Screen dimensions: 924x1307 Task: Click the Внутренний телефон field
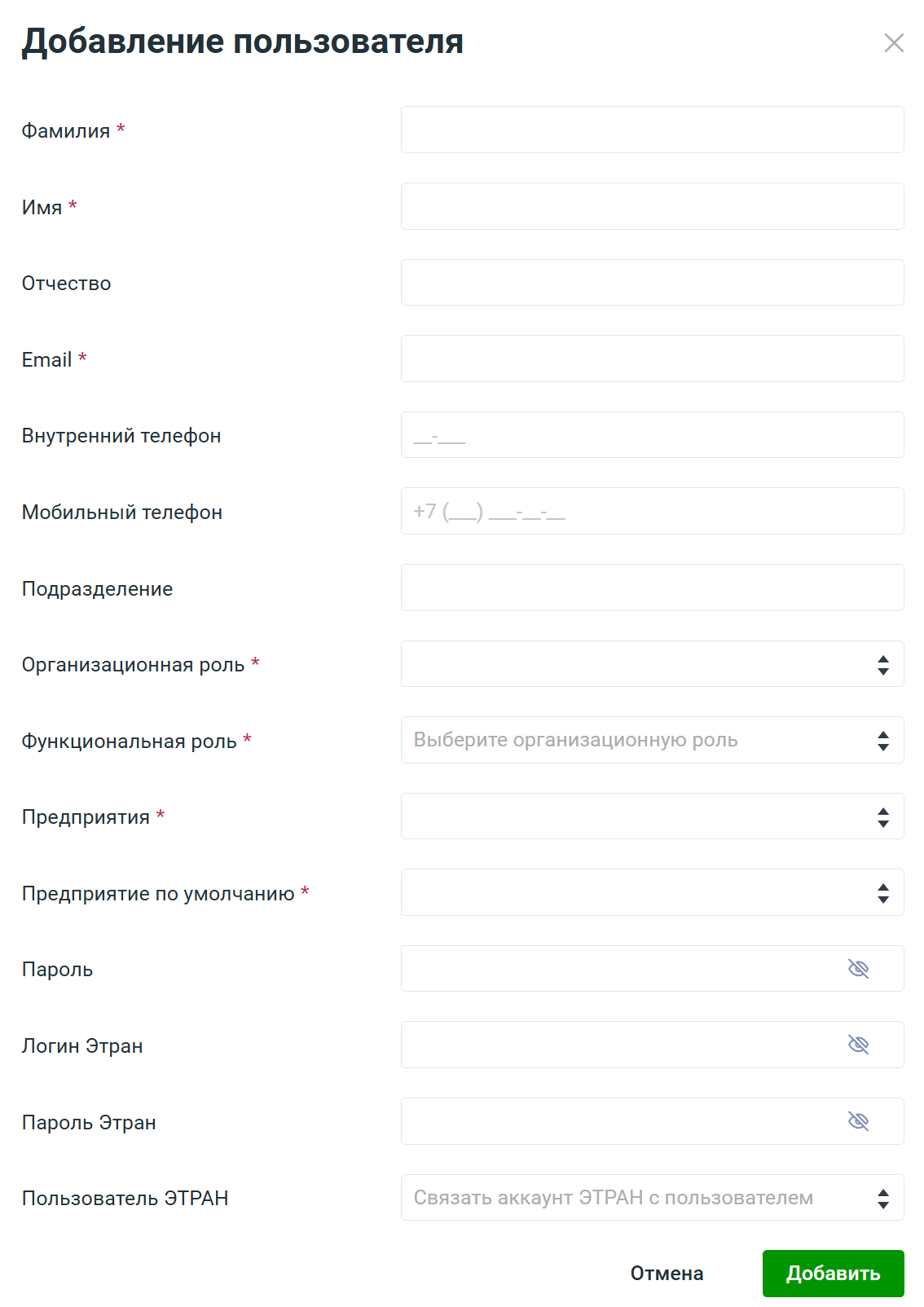coord(652,435)
